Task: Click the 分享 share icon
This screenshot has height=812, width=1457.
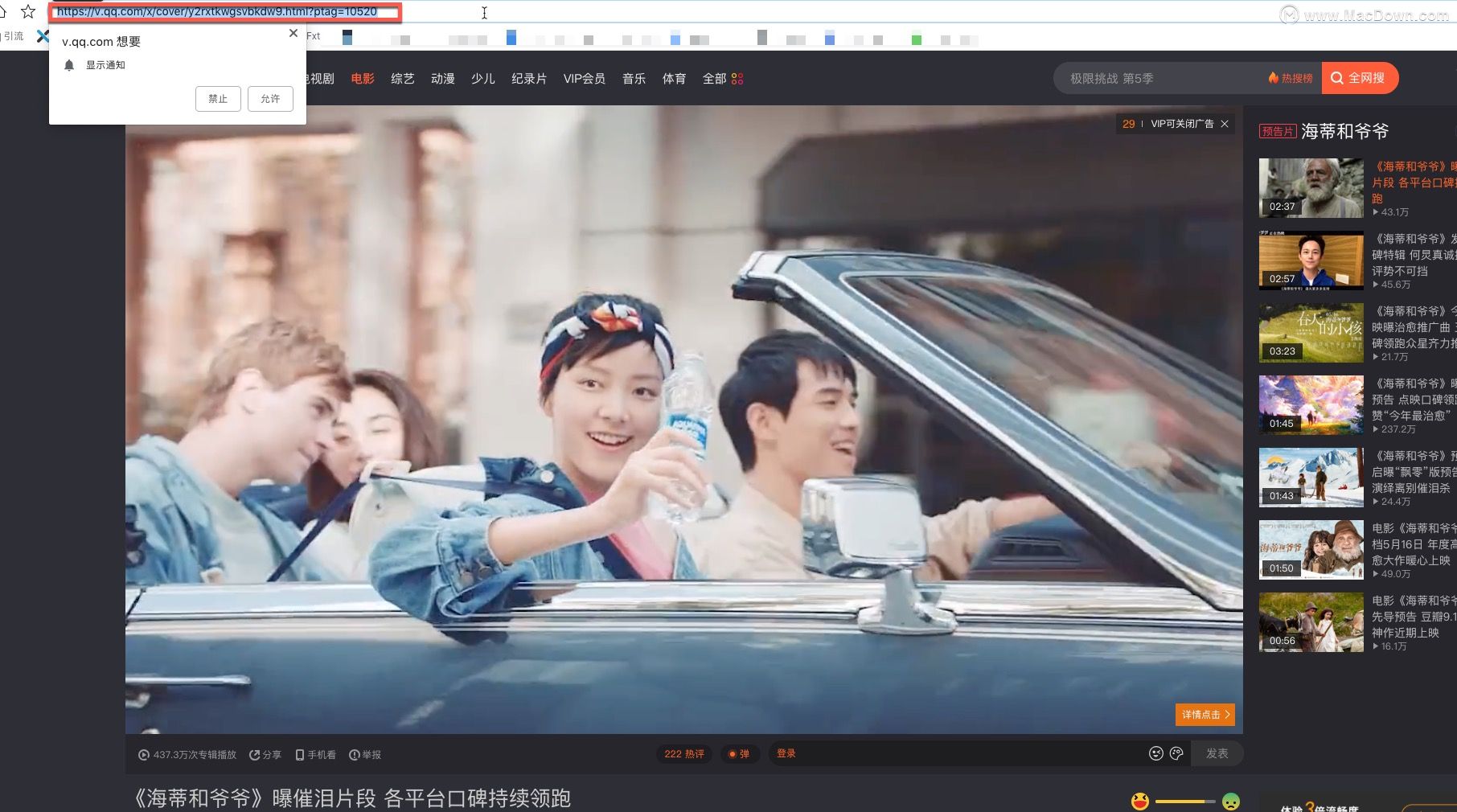Action: pyautogui.click(x=255, y=755)
